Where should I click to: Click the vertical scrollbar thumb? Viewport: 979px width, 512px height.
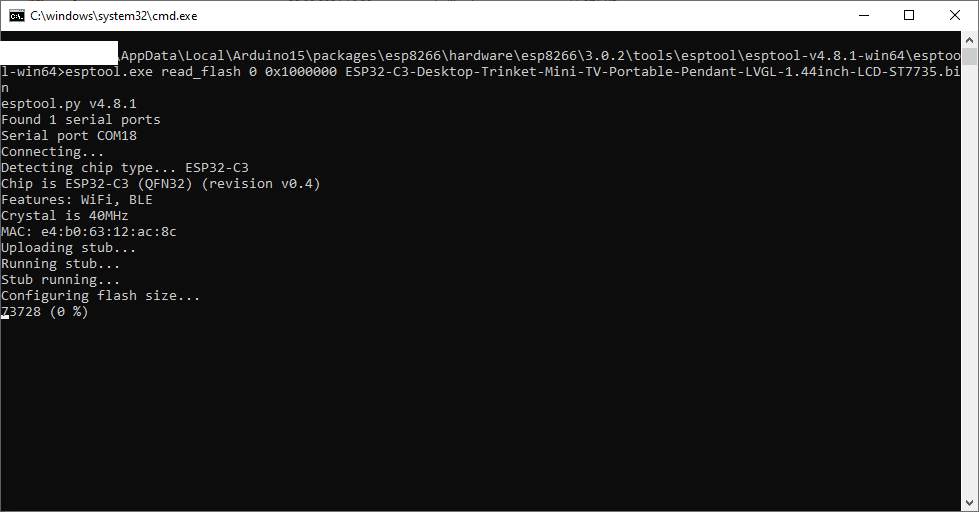(x=969, y=56)
